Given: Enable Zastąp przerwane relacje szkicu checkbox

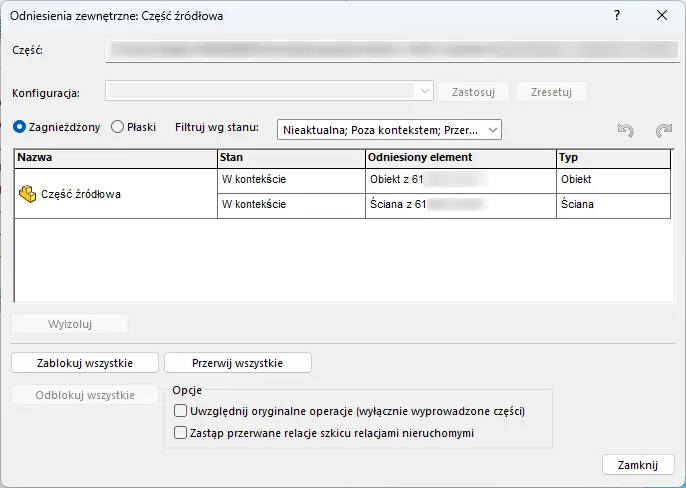Looking at the screenshot, I should coord(180,433).
